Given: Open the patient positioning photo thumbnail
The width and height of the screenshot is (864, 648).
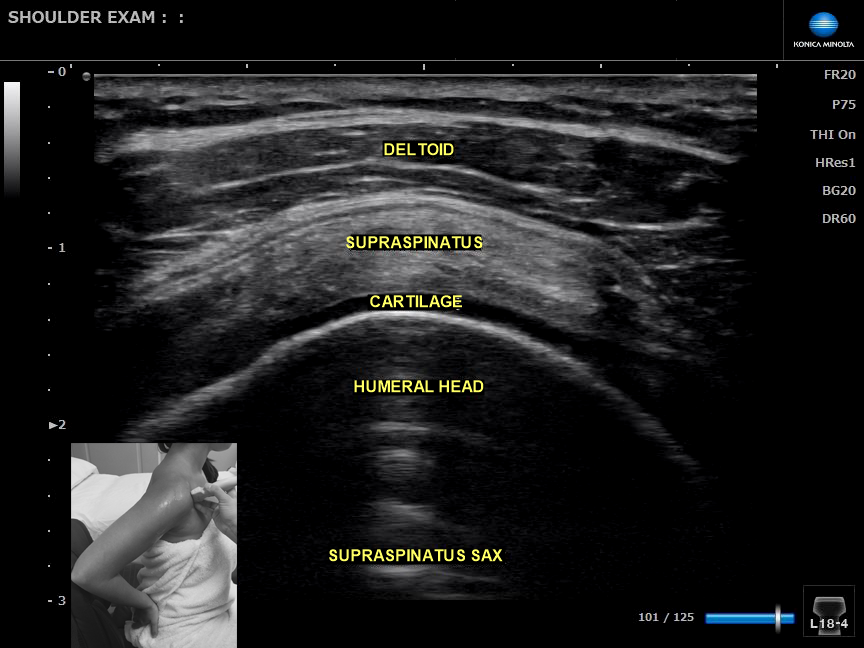Looking at the screenshot, I should (154, 545).
